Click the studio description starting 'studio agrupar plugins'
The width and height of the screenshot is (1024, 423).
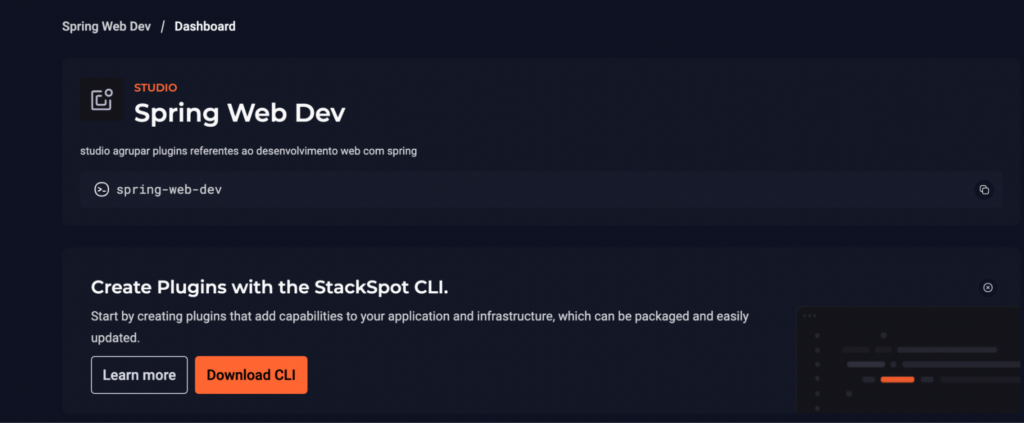coord(248,151)
